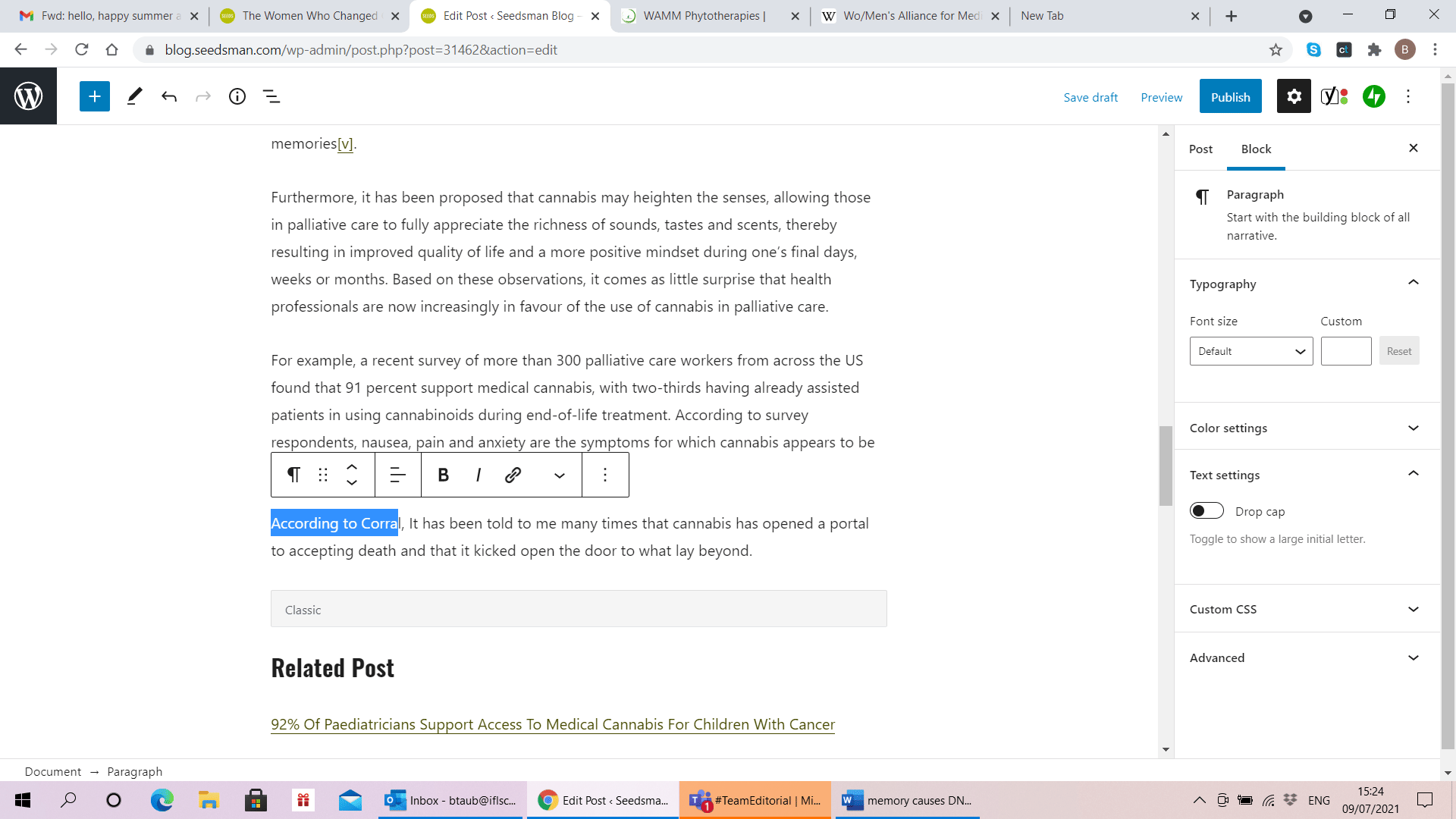This screenshot has width=1456, height=819.
Task: Toggle bold formatting in block toolbar
Action: pos(444,475)
